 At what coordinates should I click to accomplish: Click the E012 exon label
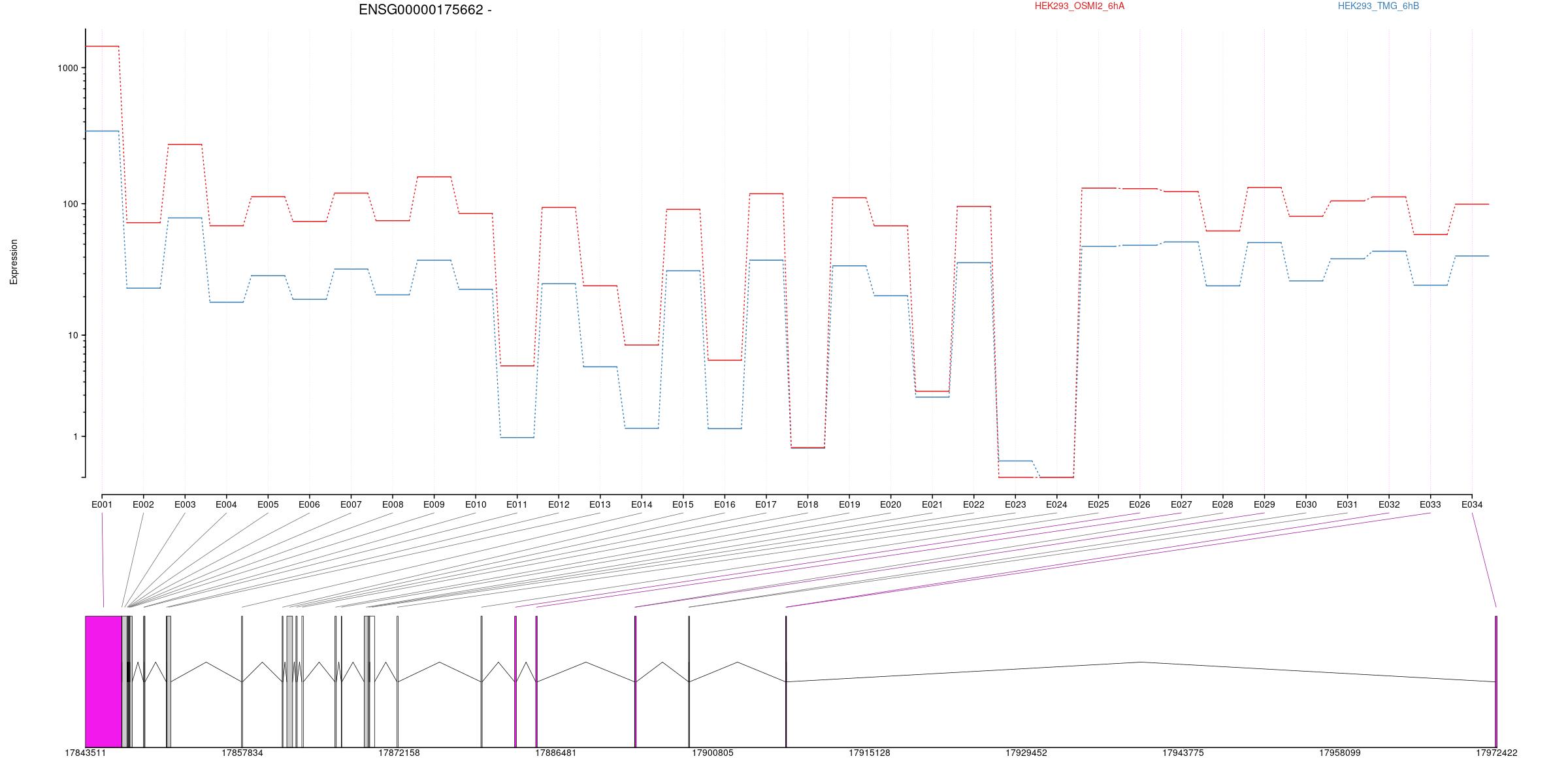point(559,504)
